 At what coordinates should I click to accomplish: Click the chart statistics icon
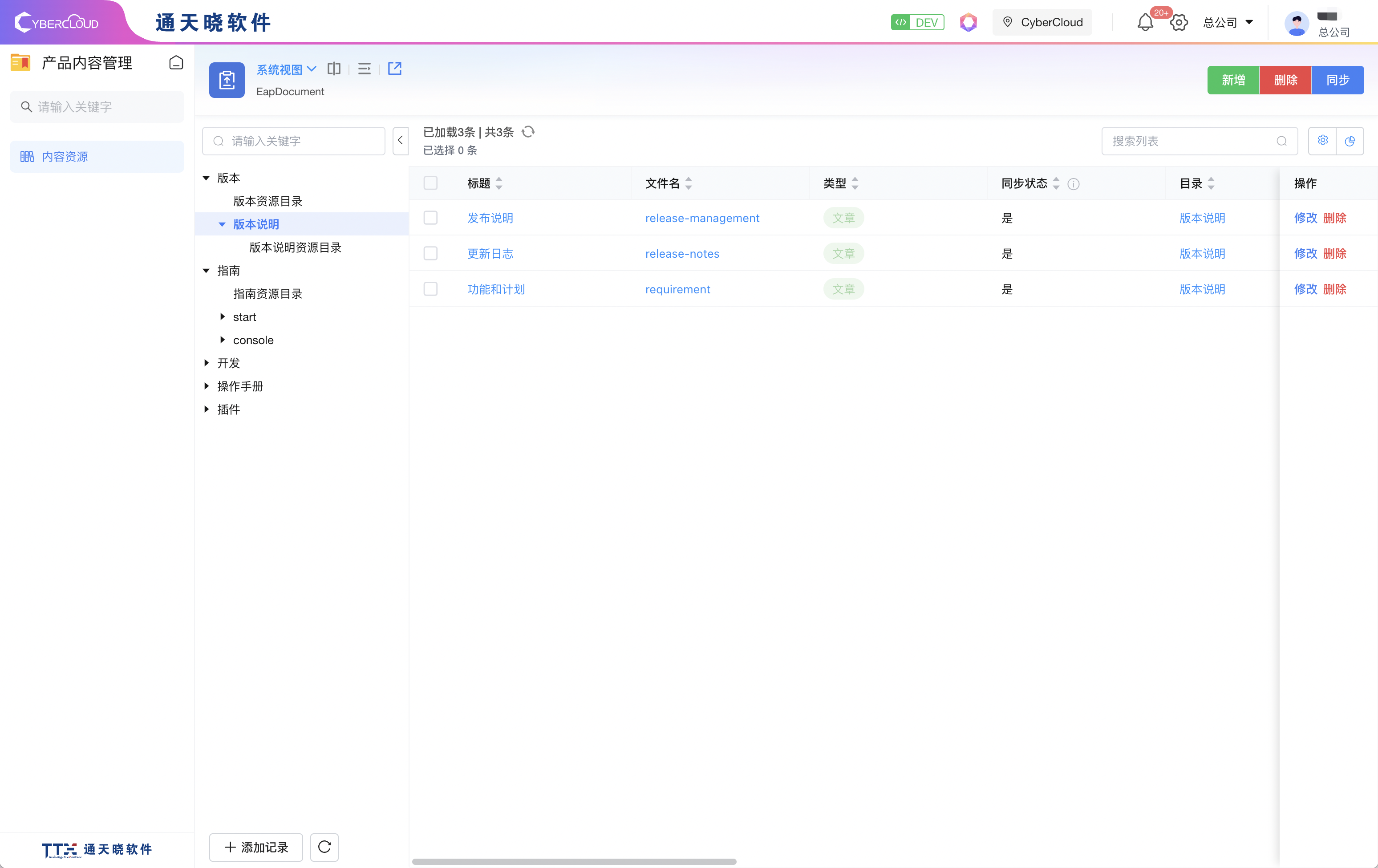point(1350,141)
